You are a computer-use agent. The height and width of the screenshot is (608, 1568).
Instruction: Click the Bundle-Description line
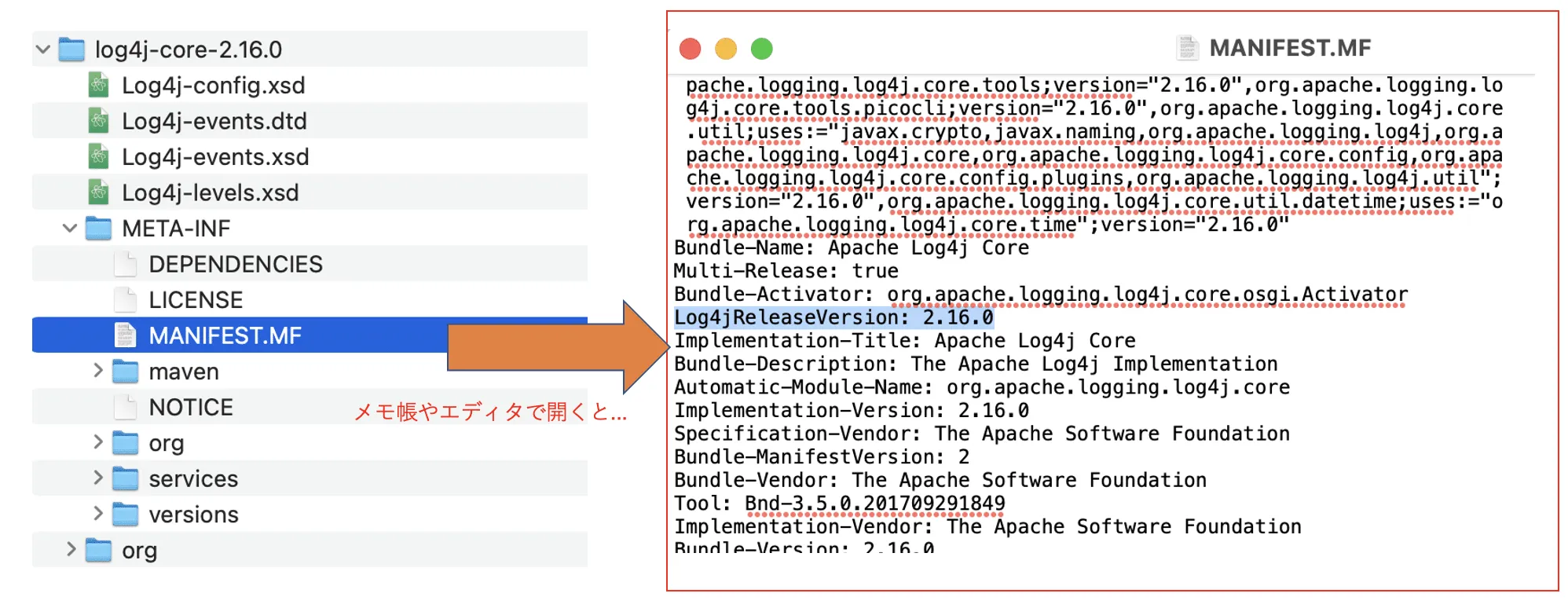tap(976, 364)
